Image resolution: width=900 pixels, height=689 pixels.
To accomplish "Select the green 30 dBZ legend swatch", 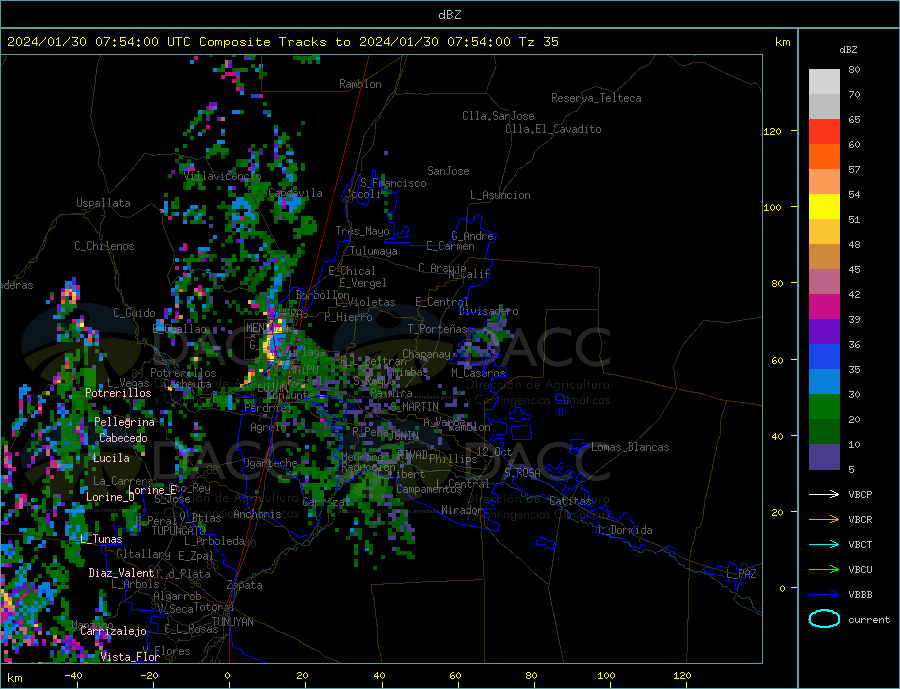I will pyautogui.click(x=824, y=407).
